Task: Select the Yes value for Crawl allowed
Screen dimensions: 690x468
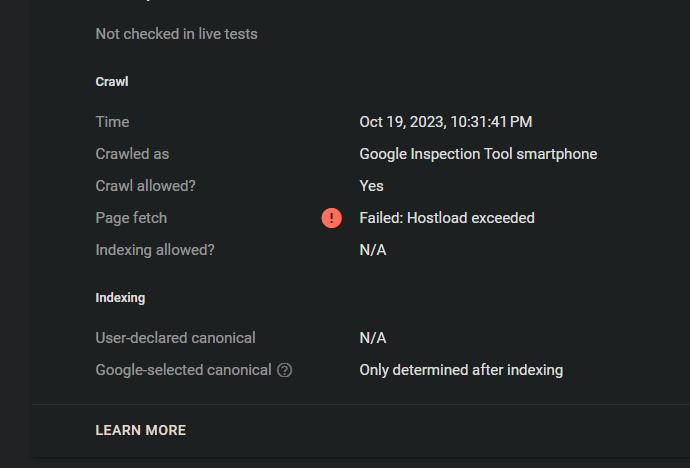Action: (x=371, y=186)
